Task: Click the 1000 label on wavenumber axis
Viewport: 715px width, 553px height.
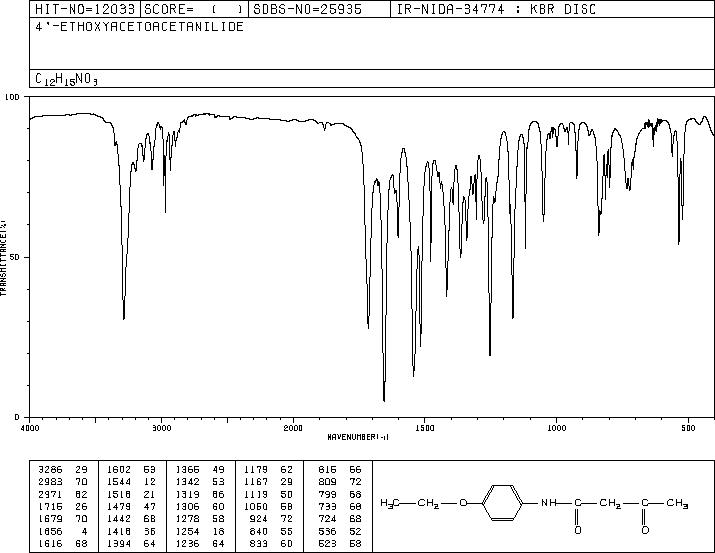Action: [556, 428]
